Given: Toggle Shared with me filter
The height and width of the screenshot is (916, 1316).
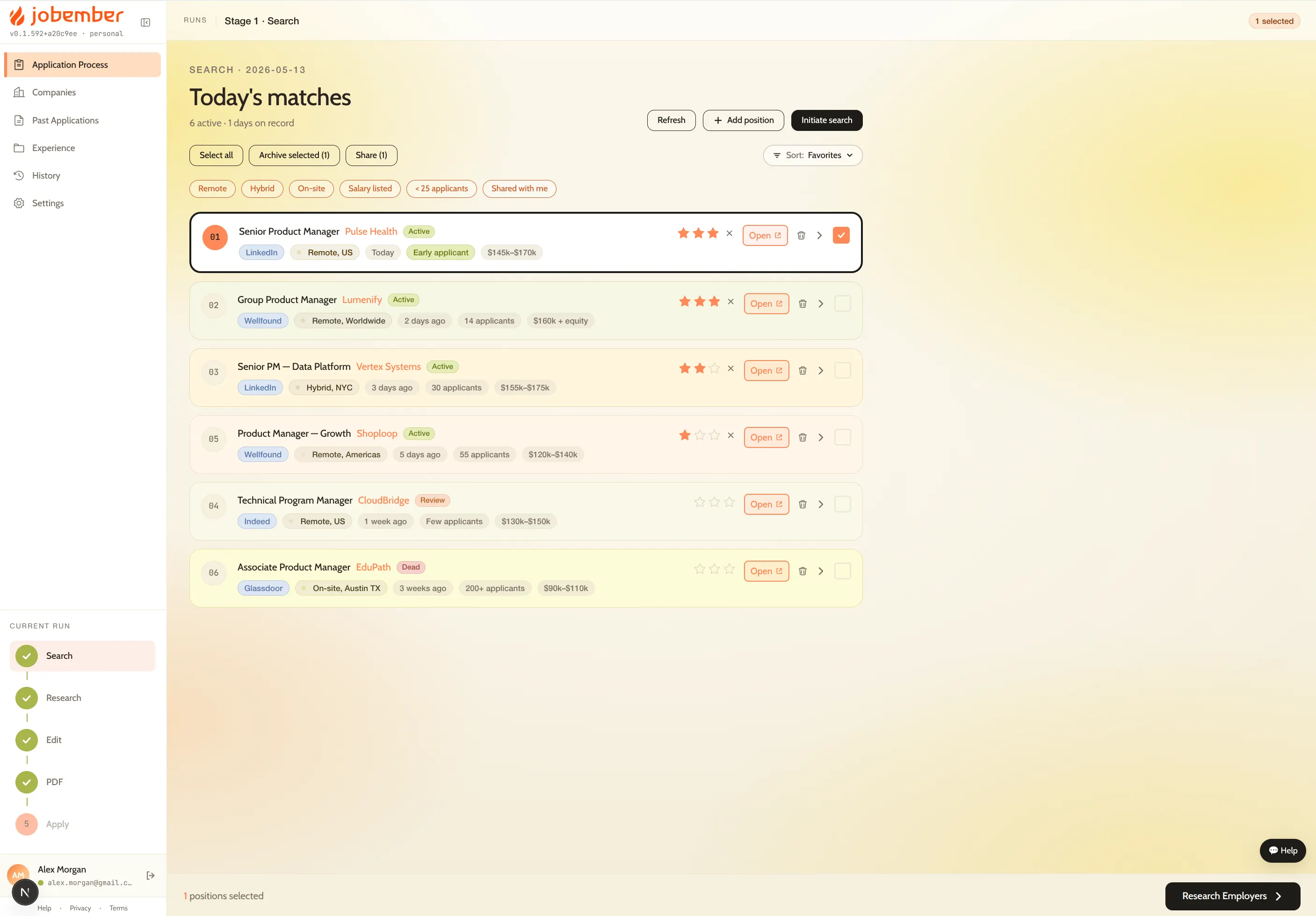Looking at the screenshot, I should pyautogui.click(x=519, y=188).
